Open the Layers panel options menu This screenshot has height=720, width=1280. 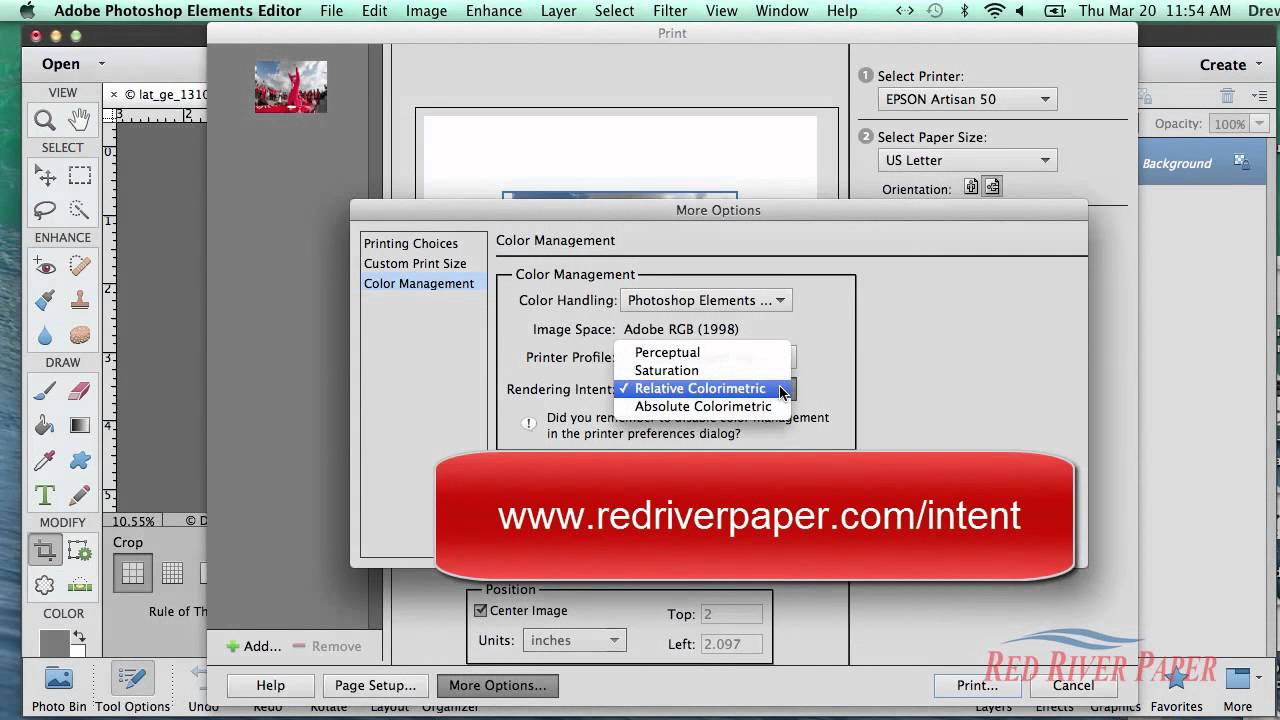[1260, 96]
